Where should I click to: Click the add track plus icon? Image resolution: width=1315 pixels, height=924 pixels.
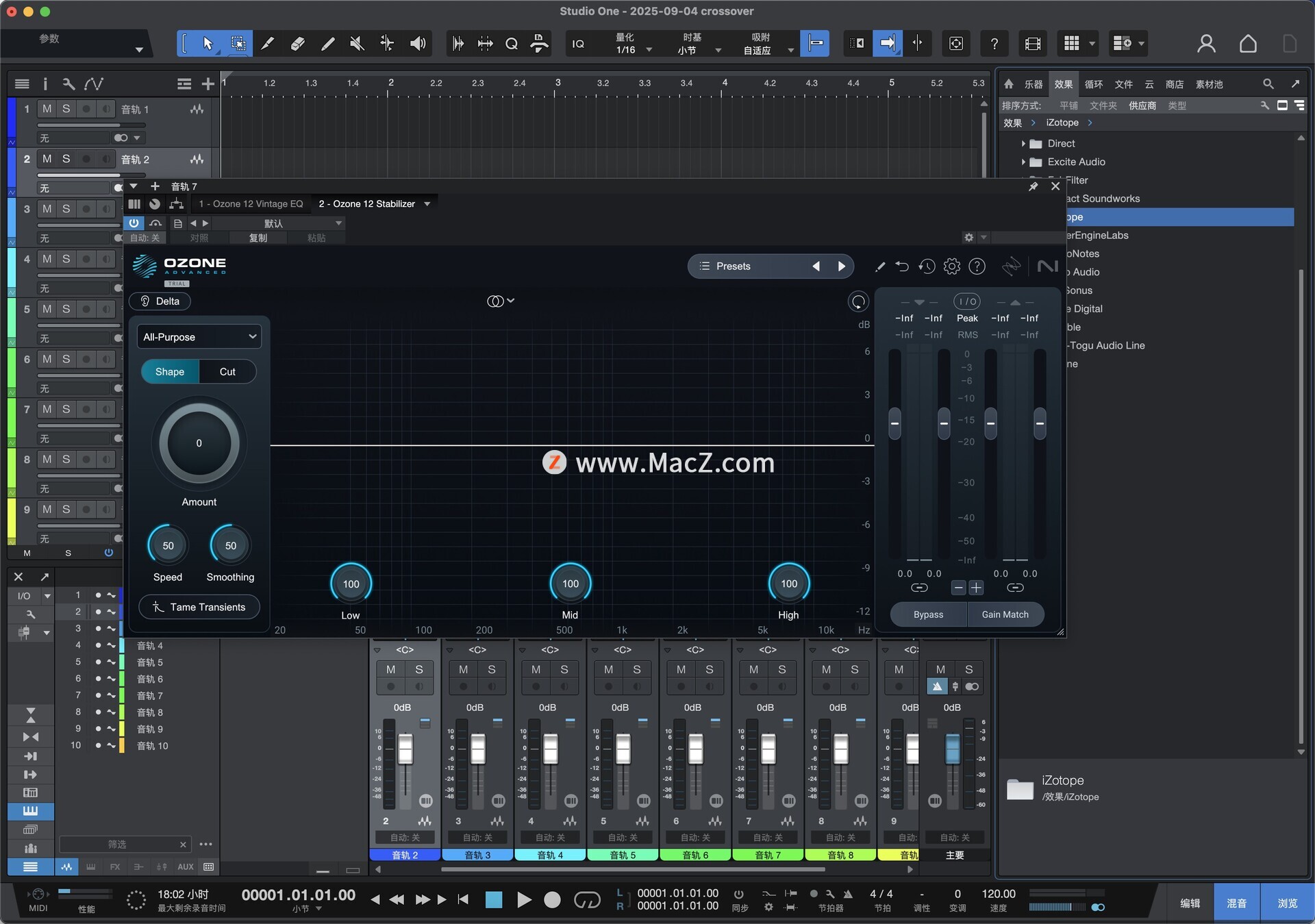tap(208, 84)
